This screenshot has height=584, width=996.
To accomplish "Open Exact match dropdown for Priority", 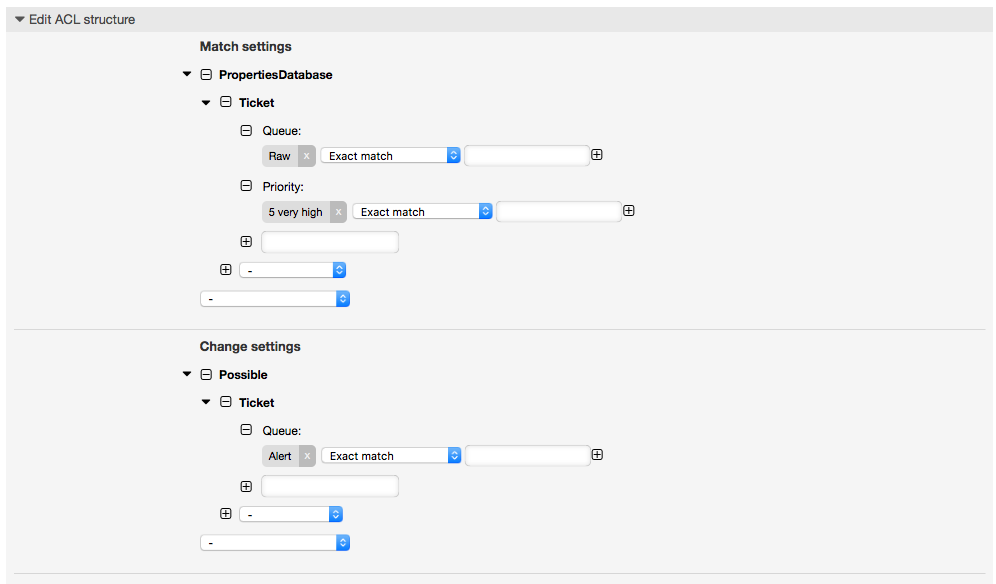I will (421, 212).
